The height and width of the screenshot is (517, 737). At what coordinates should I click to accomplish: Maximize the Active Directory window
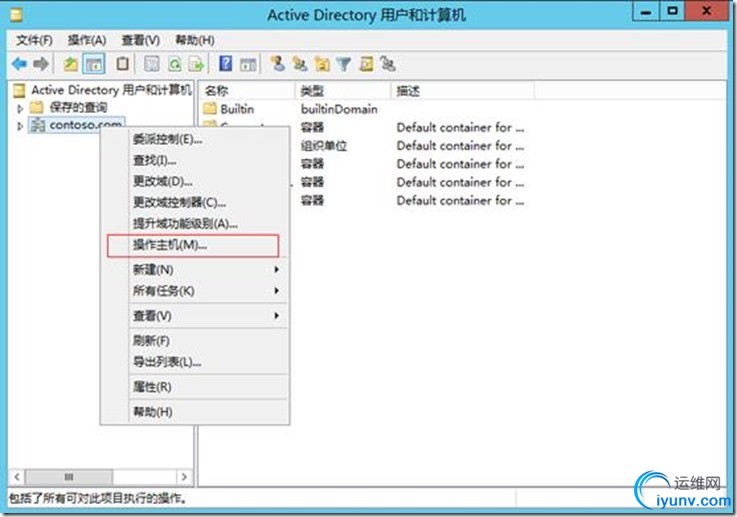click(672, 11)
